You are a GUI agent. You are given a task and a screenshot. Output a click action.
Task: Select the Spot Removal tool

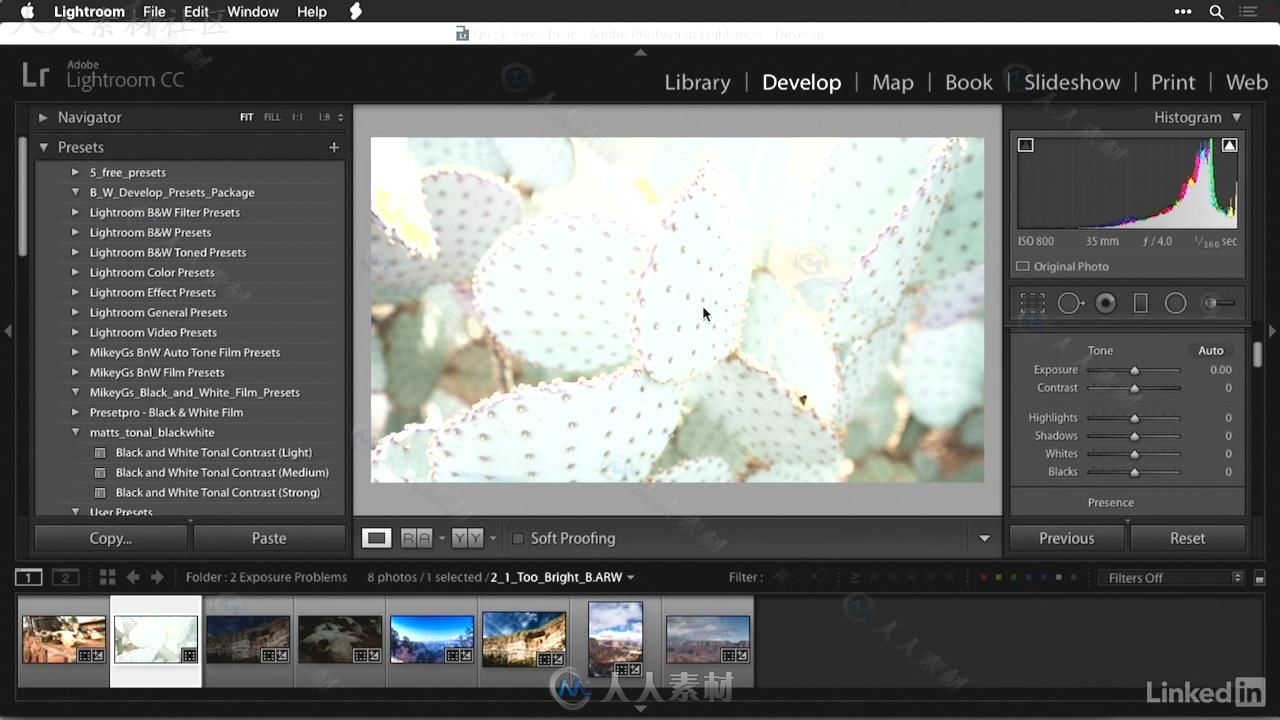coord(1070,303)
